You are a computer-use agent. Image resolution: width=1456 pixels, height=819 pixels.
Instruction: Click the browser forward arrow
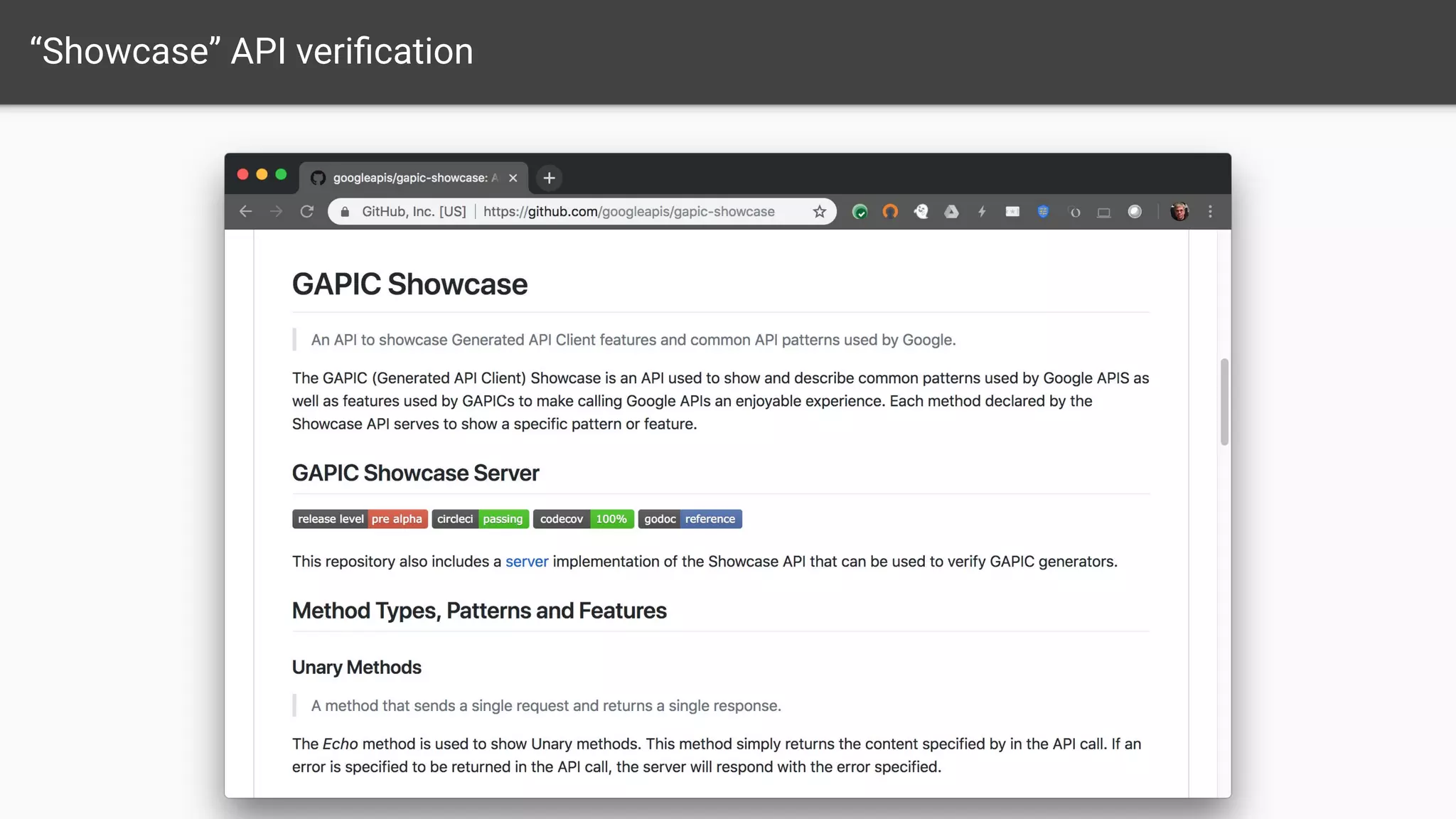click(276, 211)
